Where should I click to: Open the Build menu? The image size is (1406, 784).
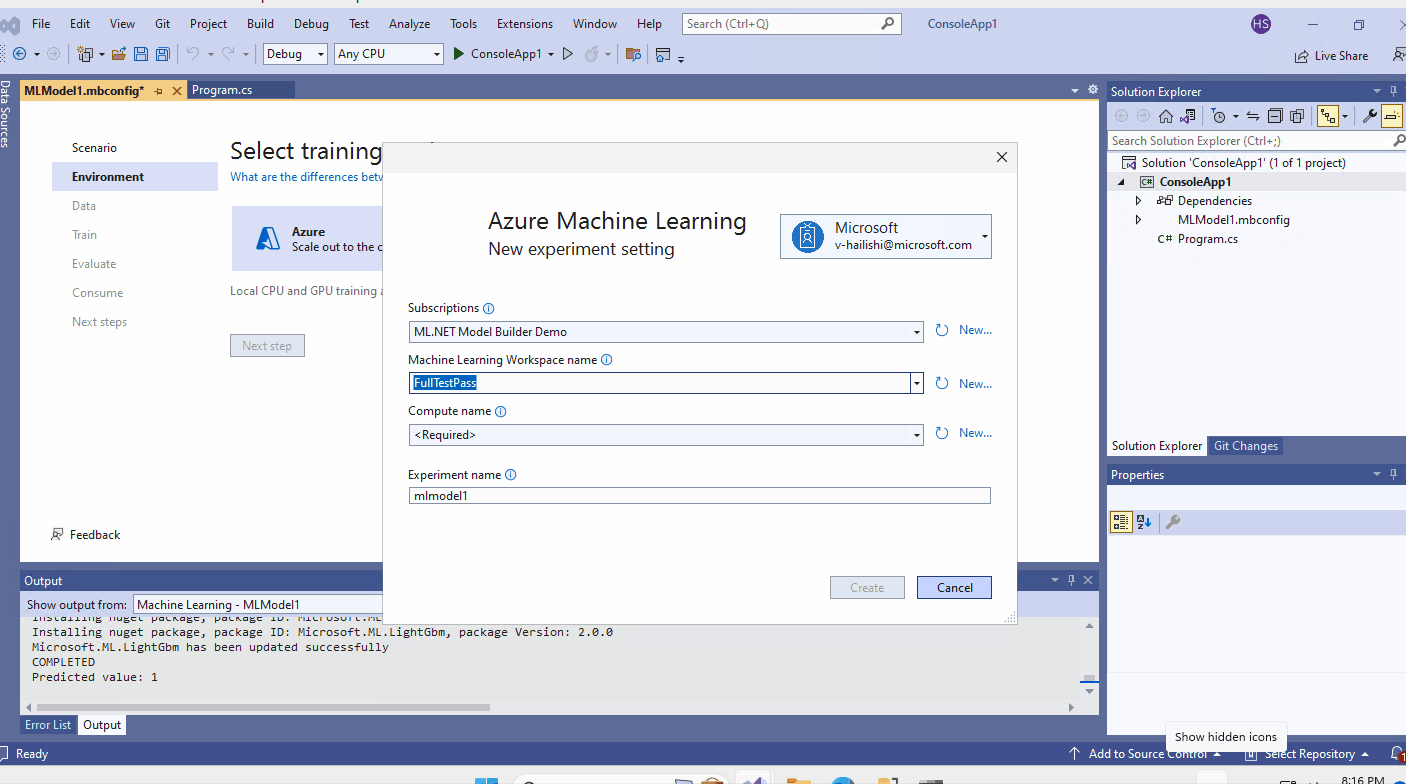coord(260,24)
